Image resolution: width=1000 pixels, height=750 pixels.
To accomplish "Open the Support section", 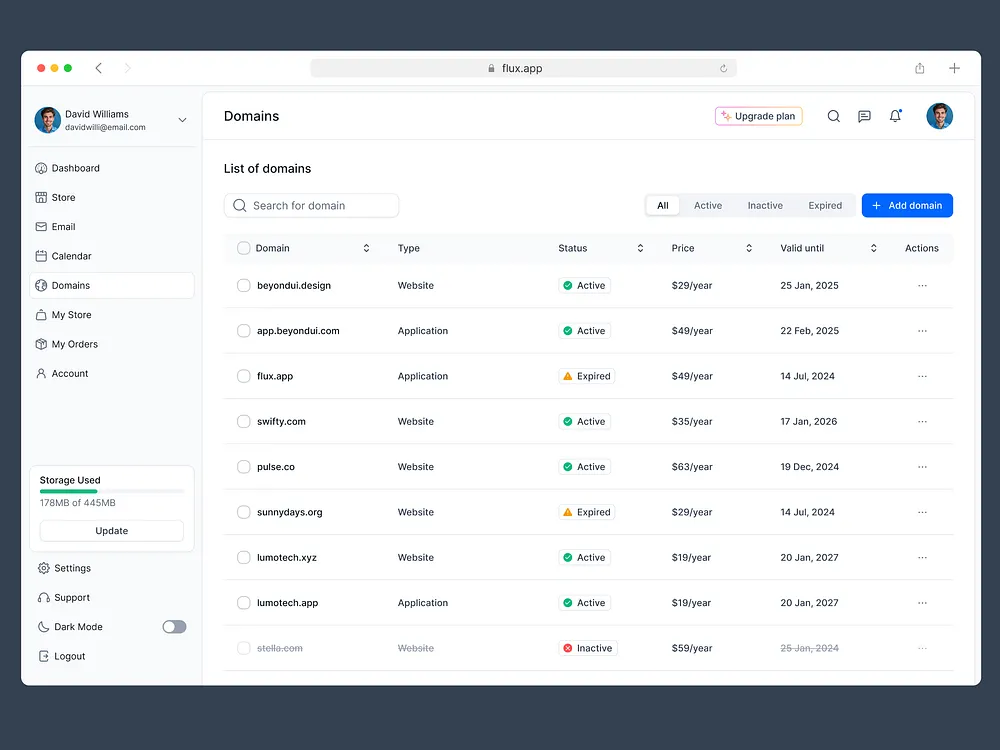I will click(x=70, y=597).
